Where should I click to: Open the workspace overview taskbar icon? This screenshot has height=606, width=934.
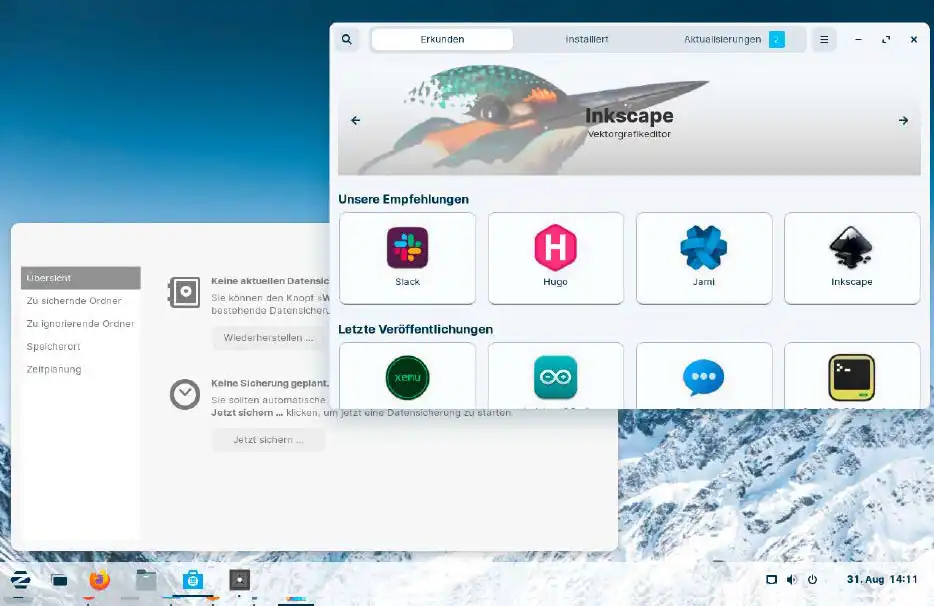click(59, 580)
